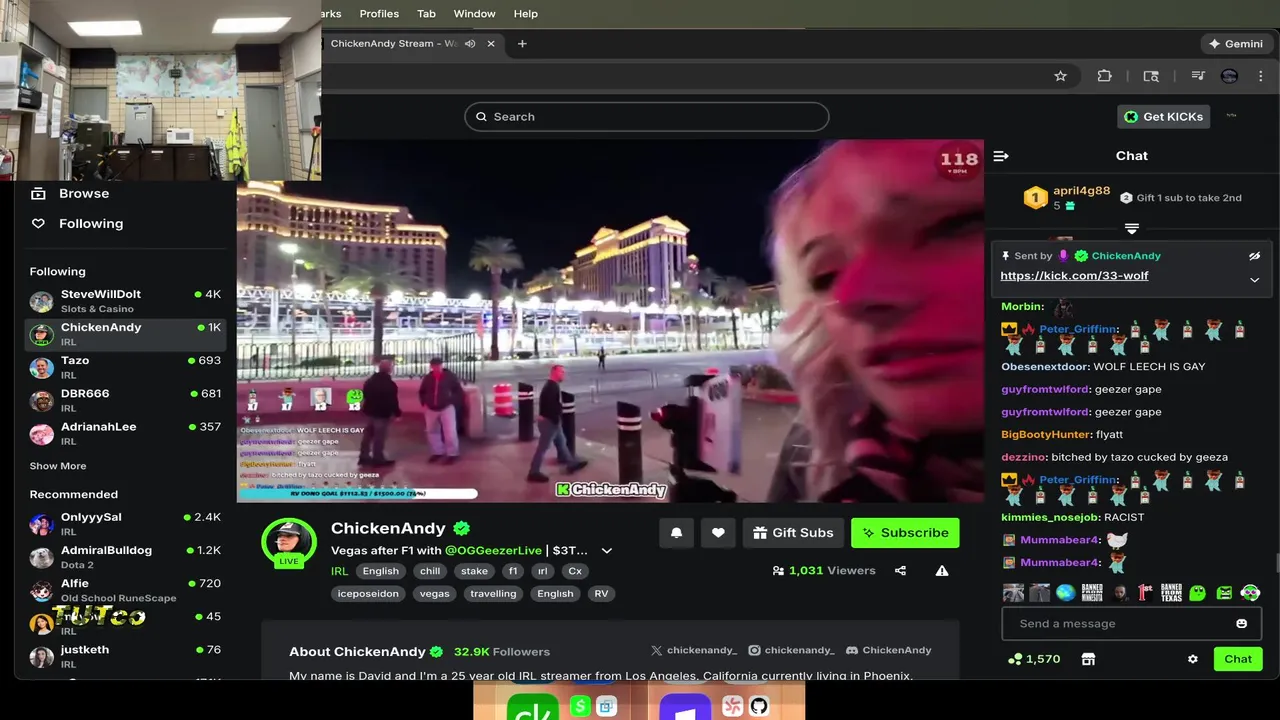Viewport: 1280px width, 720px height.
Task: Click the IRL category link
Action: pos(340,571)
